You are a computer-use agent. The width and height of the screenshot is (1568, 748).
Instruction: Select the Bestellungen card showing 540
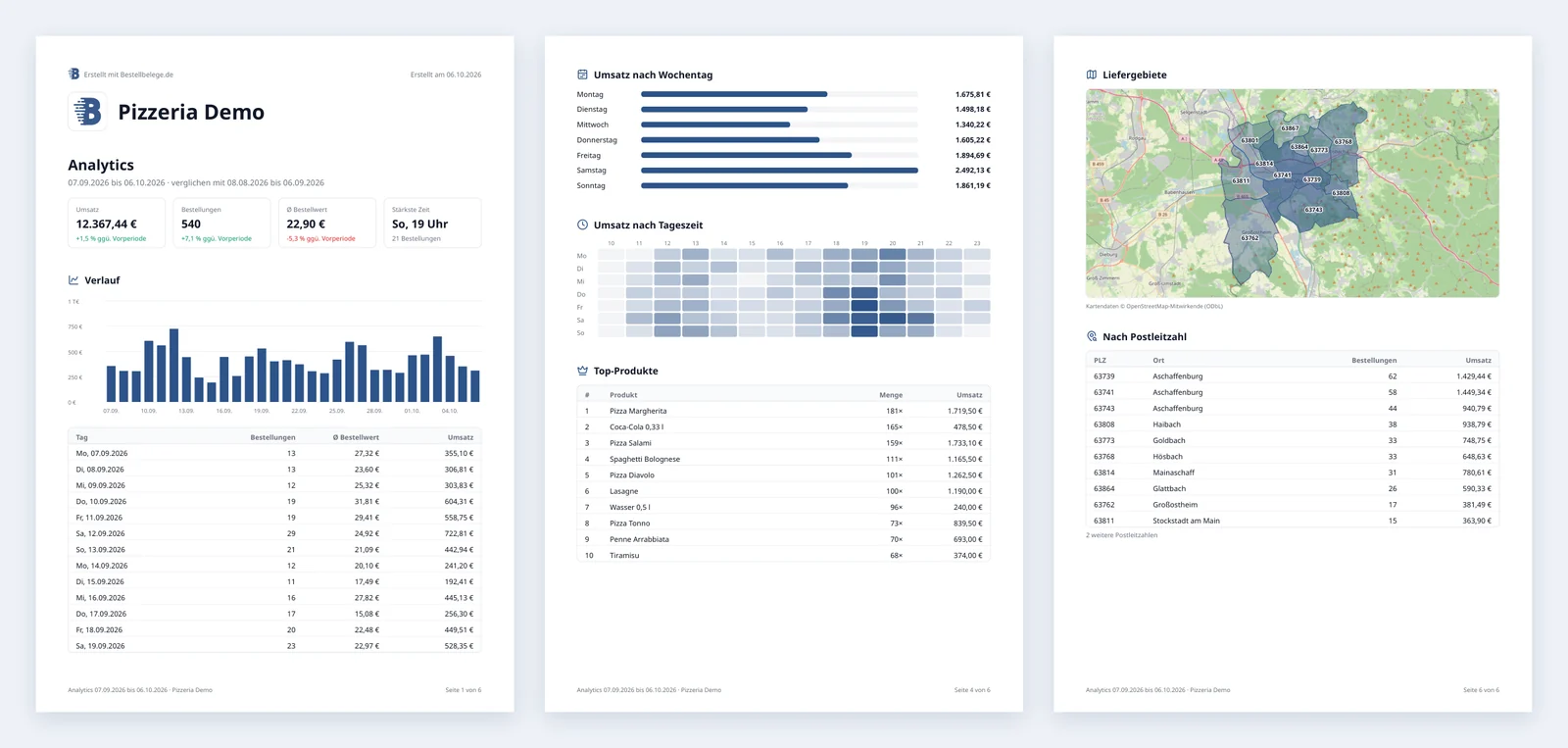pyautogui.click(x=221, y=224)
